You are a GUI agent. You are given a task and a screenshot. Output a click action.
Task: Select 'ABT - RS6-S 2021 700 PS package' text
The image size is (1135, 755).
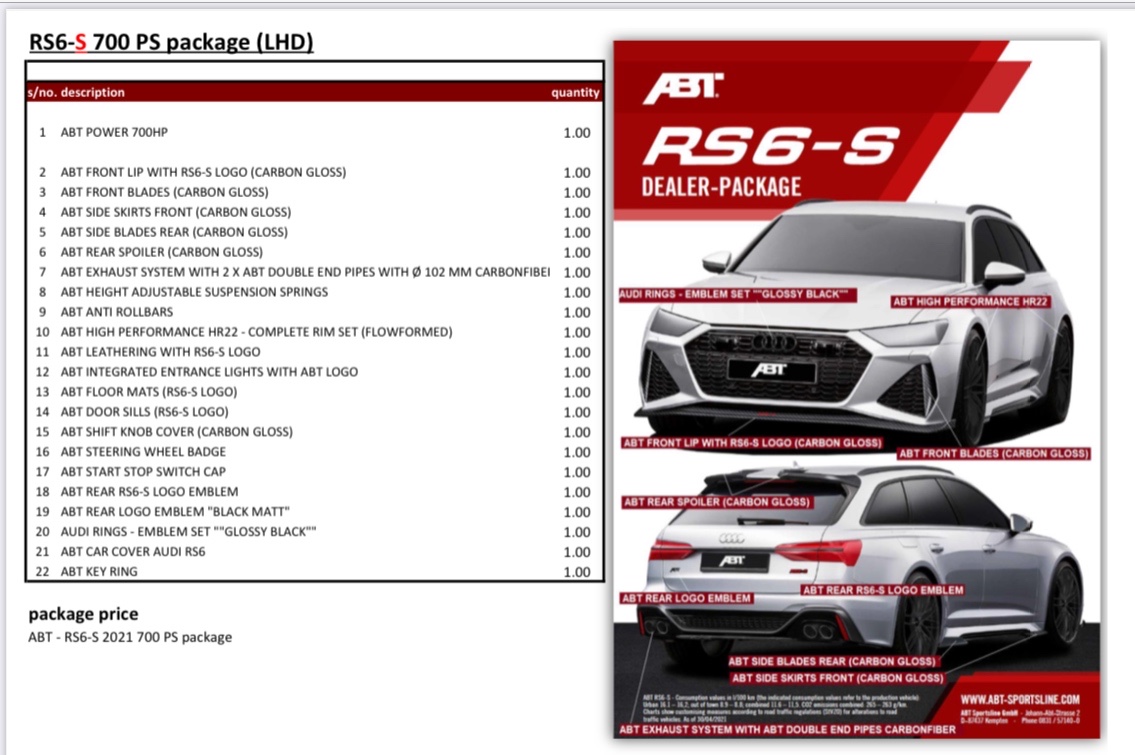click(x=130, y=637)
